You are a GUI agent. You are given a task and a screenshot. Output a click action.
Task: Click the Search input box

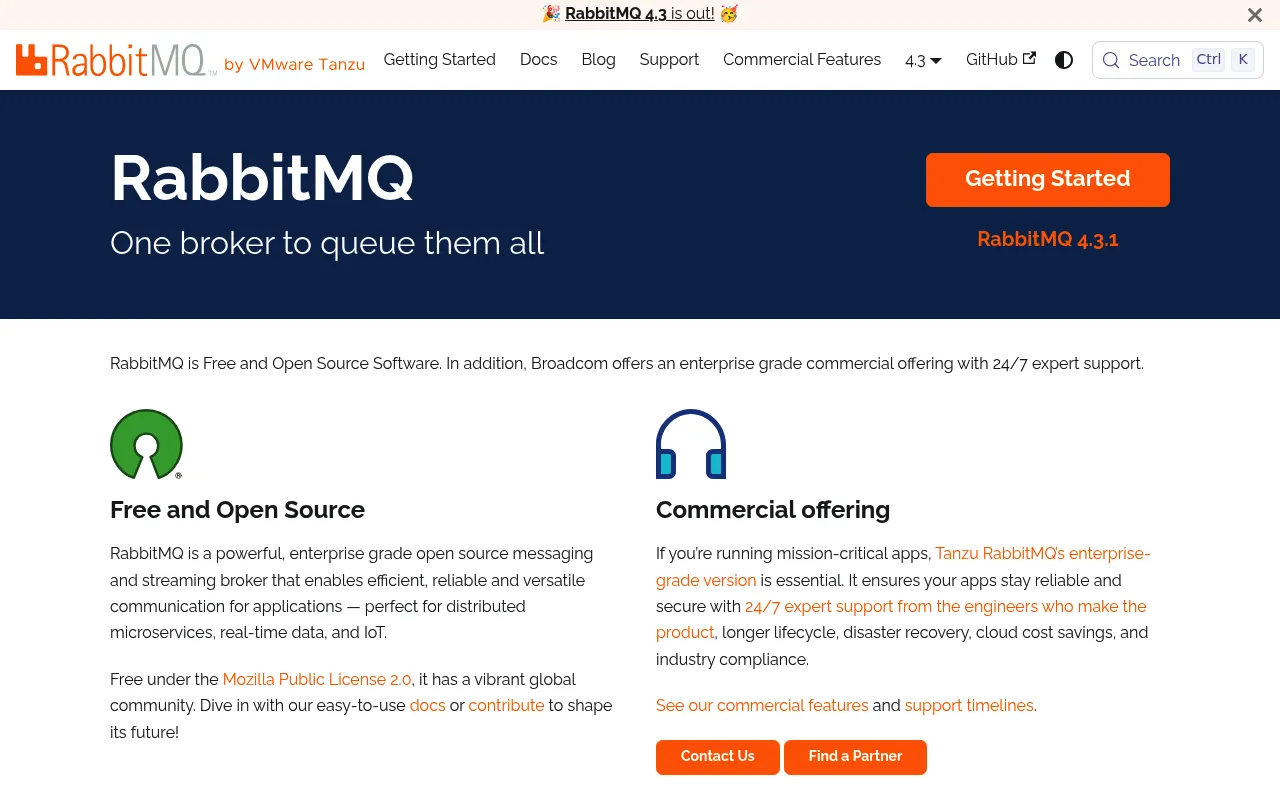(1178, 60)
